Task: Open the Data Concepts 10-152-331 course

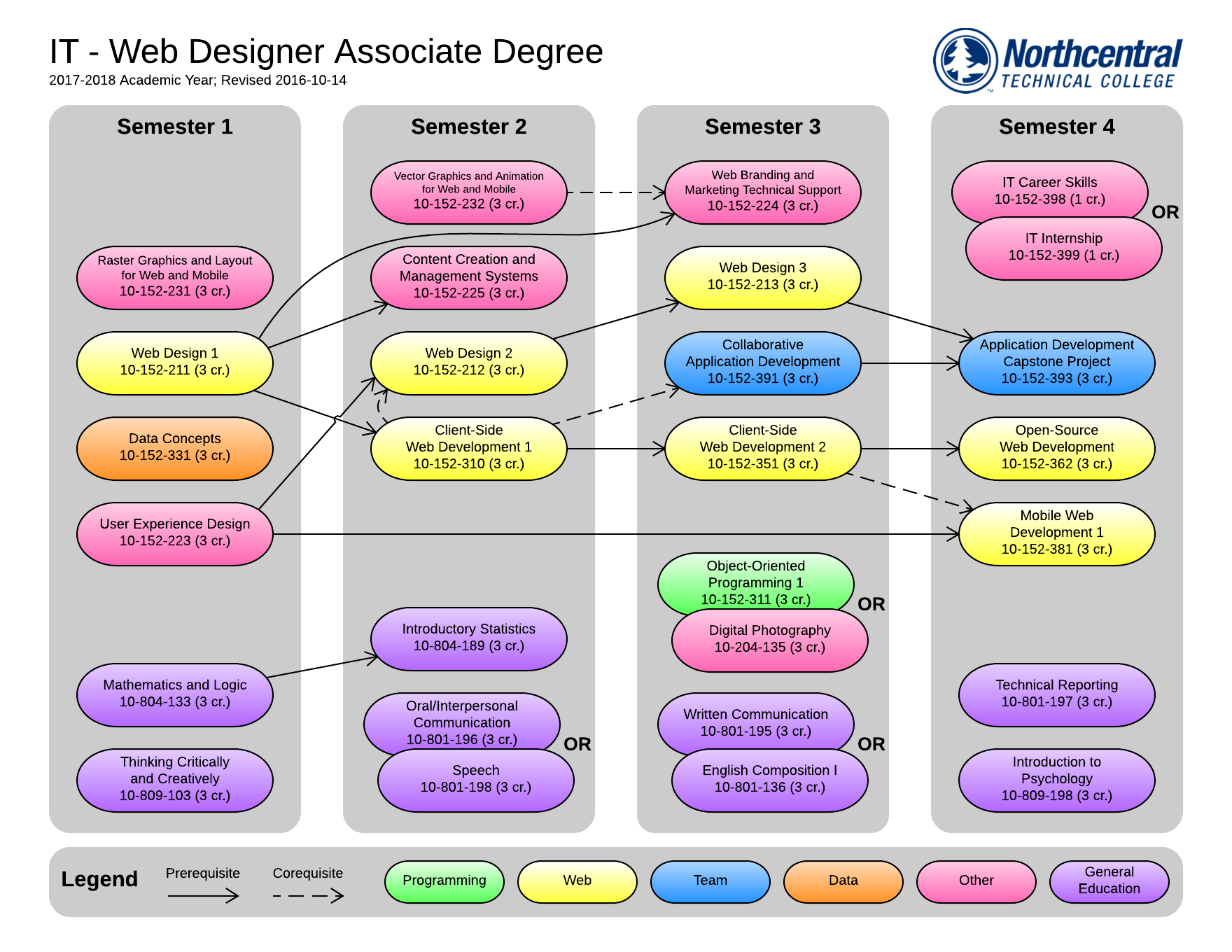Action: click(x=174, y=448)
